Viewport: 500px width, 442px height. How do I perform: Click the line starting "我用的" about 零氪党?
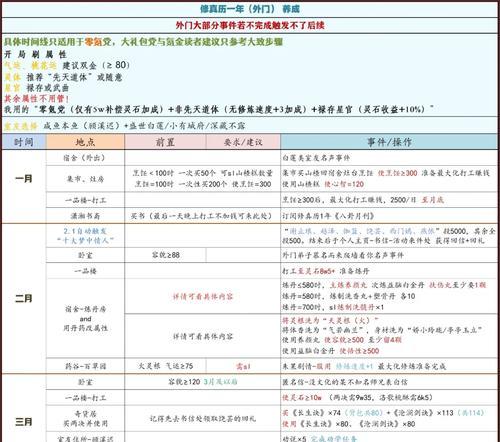tap(219, 109)
